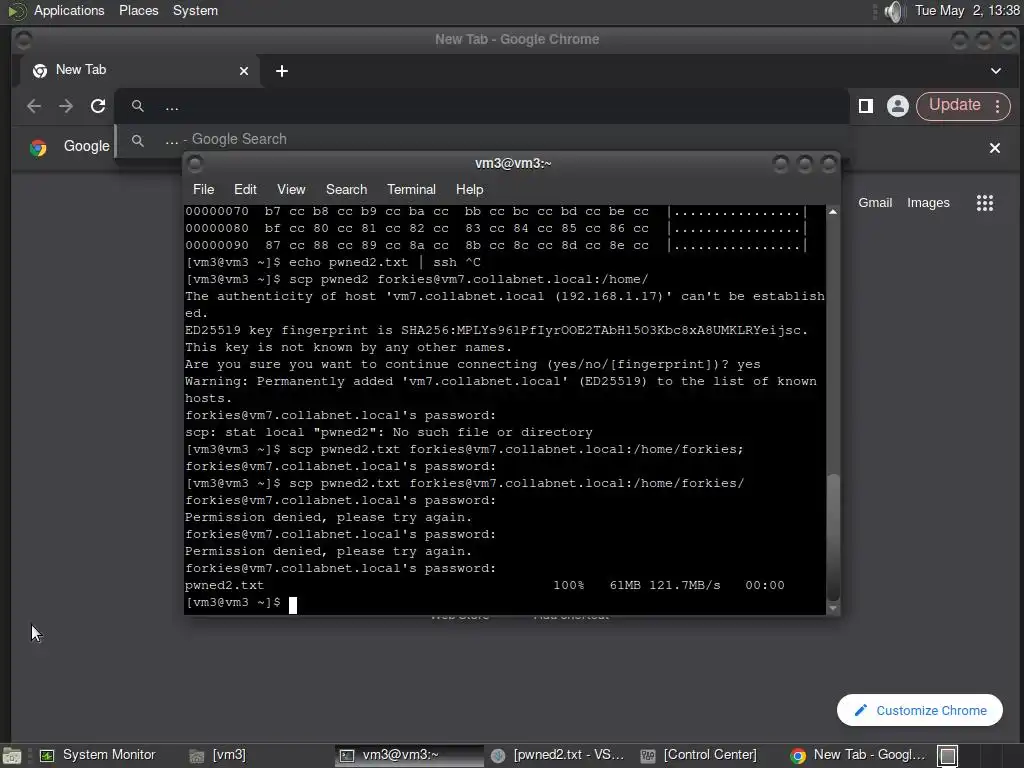Click the Applications menu logo icon

tap(16, 11)
